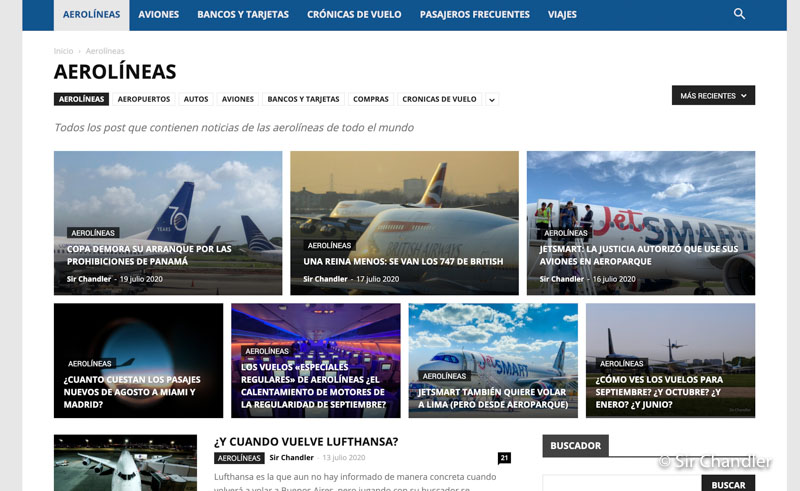Open JetSmart volar a Lima article
Image resolution: width=800 pixels, height=491 pixels.
tap(493, 398)
